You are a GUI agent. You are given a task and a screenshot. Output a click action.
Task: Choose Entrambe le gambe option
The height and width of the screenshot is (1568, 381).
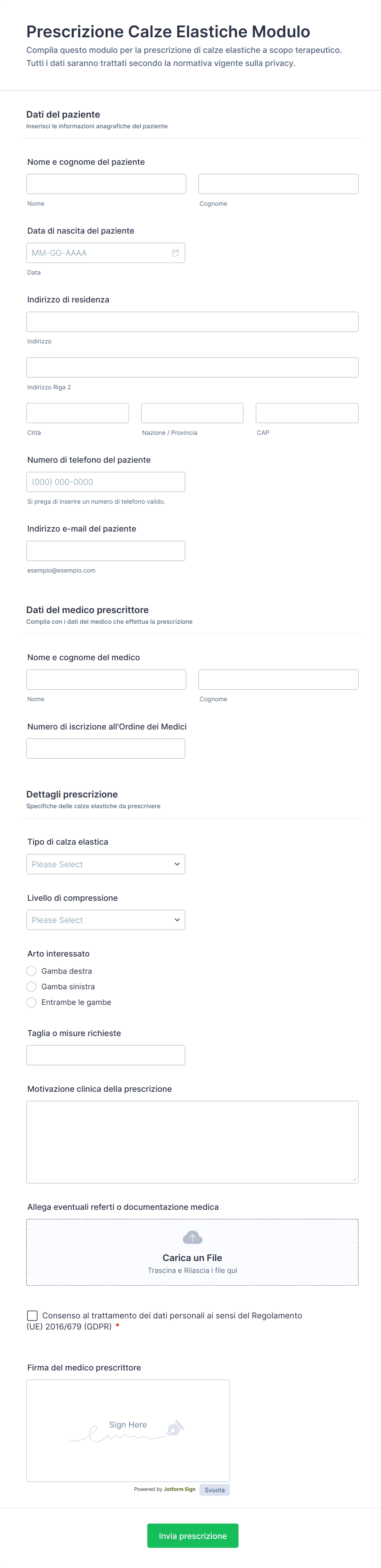point(32,1002)
